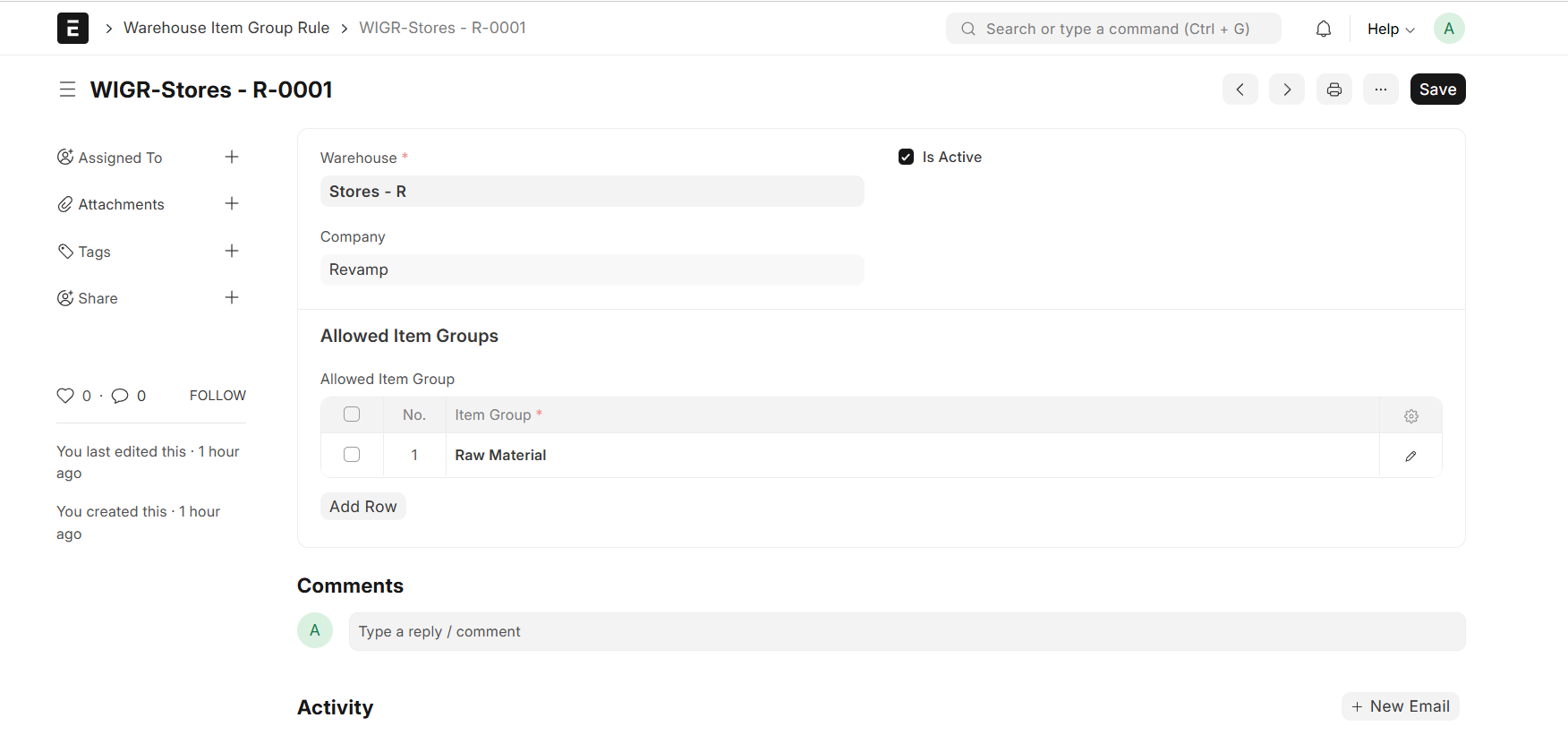This screenshot has height=752, width=1568.
Task: Like this document with heart icon
Action: (x=65, y=396)
